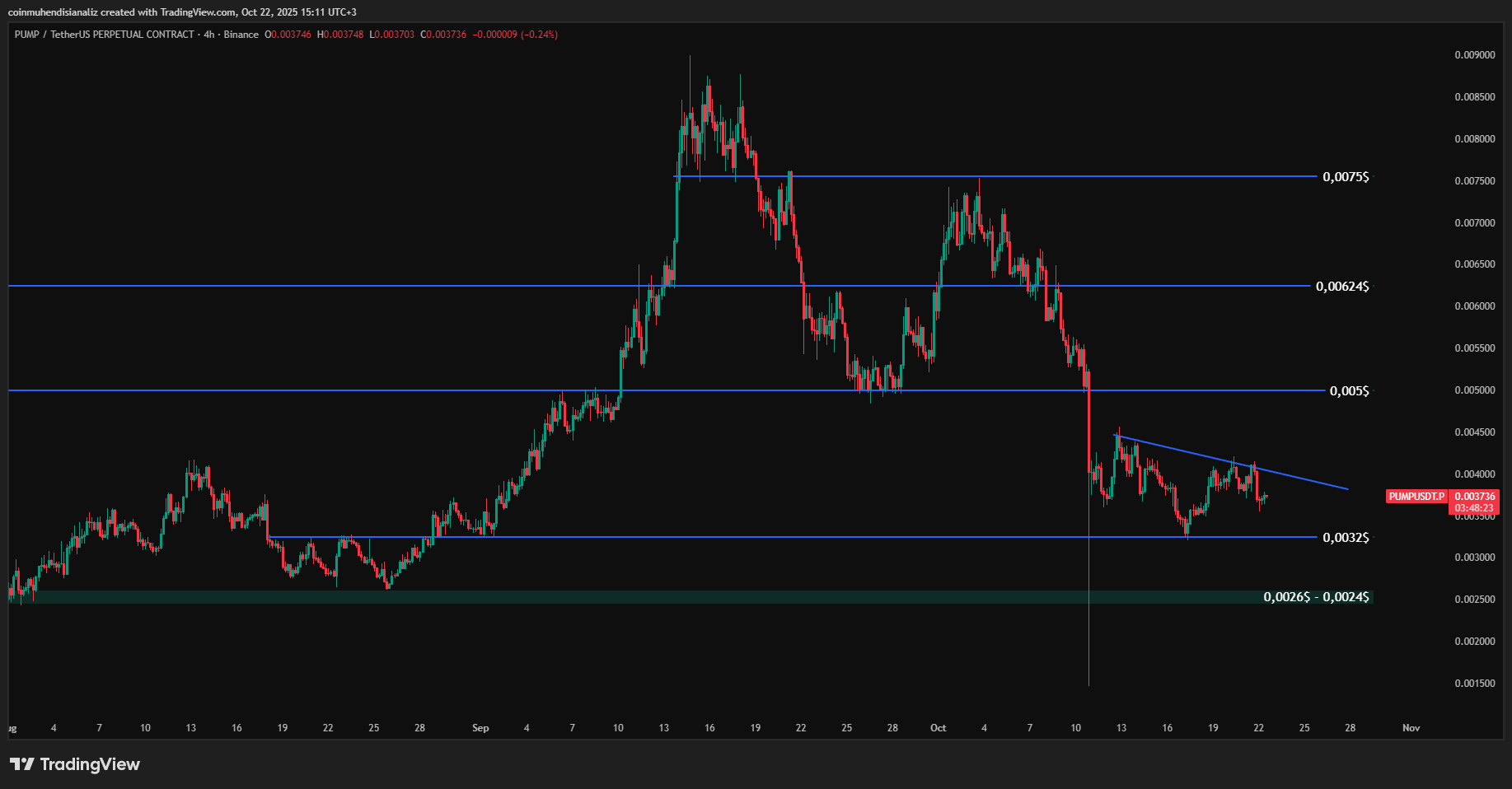Viewport: 1512px width, 789px height.
Task: Click the Sep label on time axis
Action: tap(480, 728)
